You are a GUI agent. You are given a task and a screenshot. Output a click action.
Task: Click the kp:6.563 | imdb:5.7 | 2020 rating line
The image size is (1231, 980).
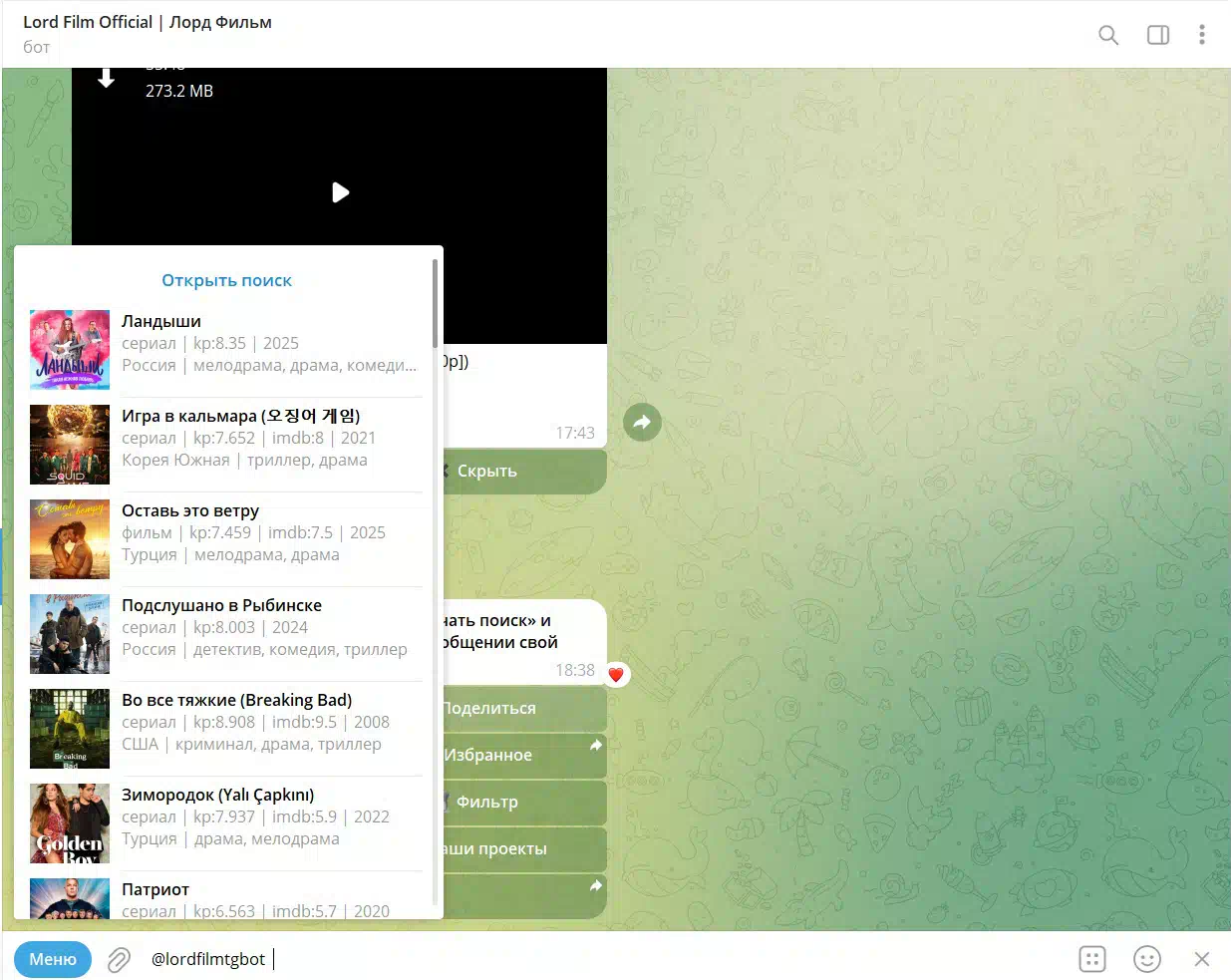[255, 910]
